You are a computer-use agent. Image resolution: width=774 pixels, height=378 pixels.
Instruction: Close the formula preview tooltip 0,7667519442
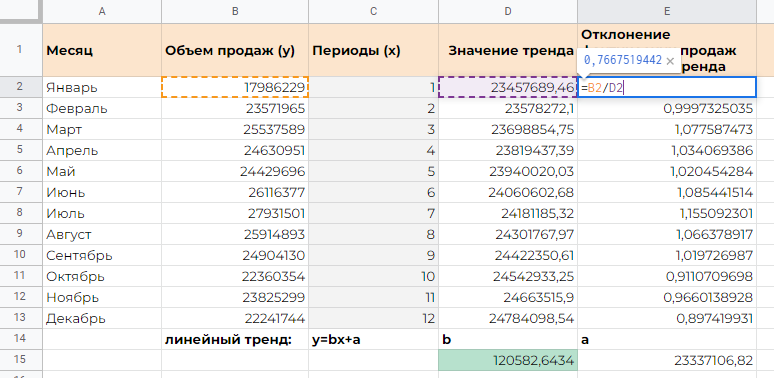click(x=670, y=61)
